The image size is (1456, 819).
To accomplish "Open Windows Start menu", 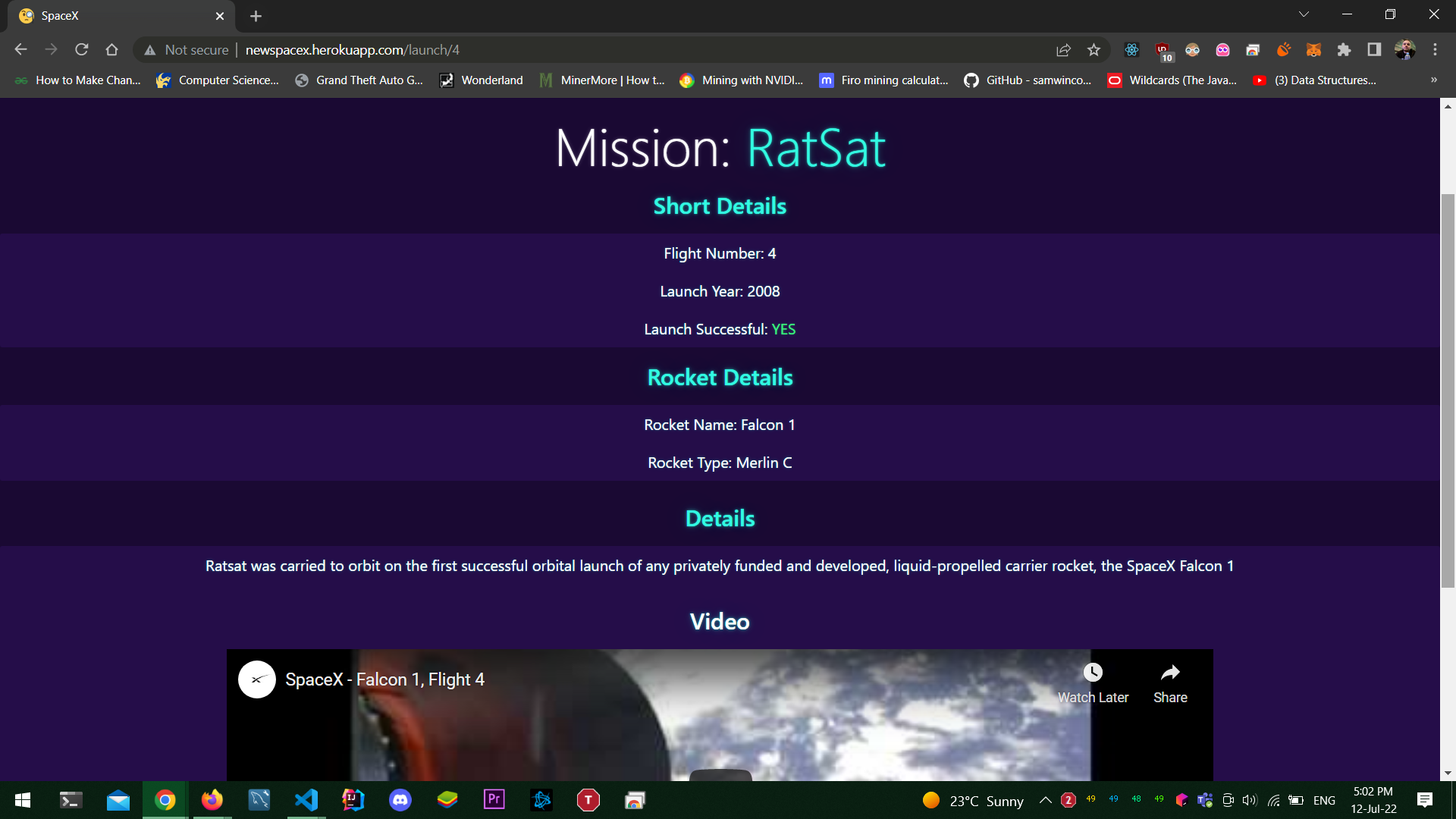I will 23,800.
